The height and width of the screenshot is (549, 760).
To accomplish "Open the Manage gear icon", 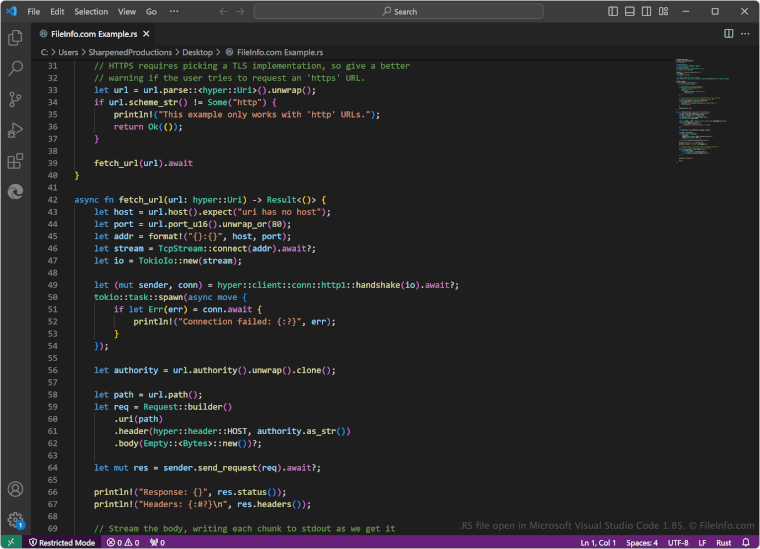I will coord(15,520).
